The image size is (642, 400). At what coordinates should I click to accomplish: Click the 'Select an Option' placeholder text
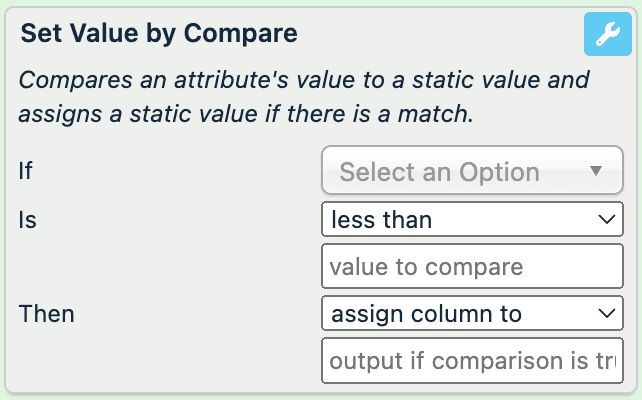439,171
